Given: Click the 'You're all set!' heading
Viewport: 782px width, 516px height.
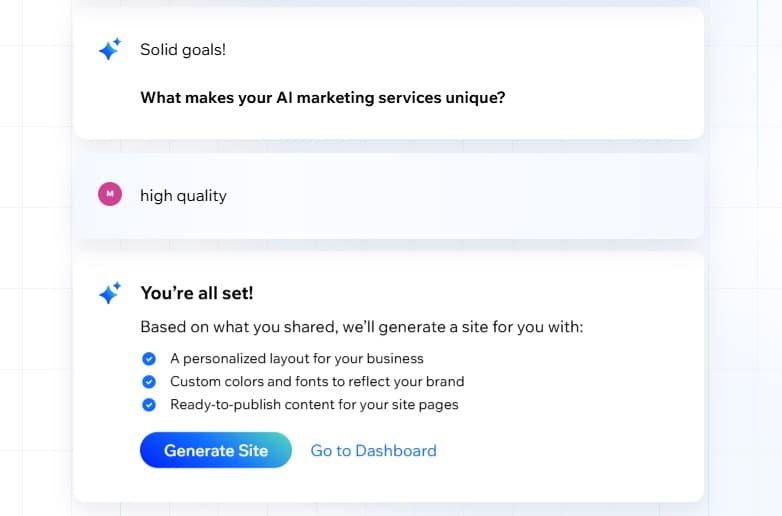Looking at the screenshot, I should pyautogui.click(x=197, y=293).
